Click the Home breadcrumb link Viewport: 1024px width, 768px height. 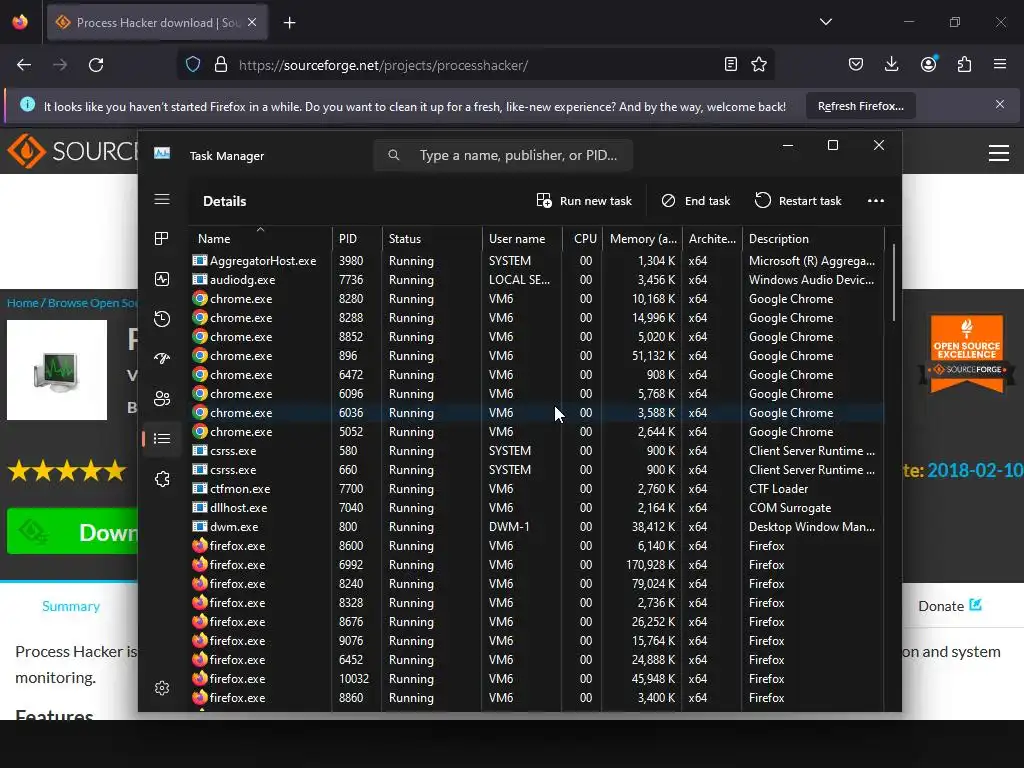[22, 302]
